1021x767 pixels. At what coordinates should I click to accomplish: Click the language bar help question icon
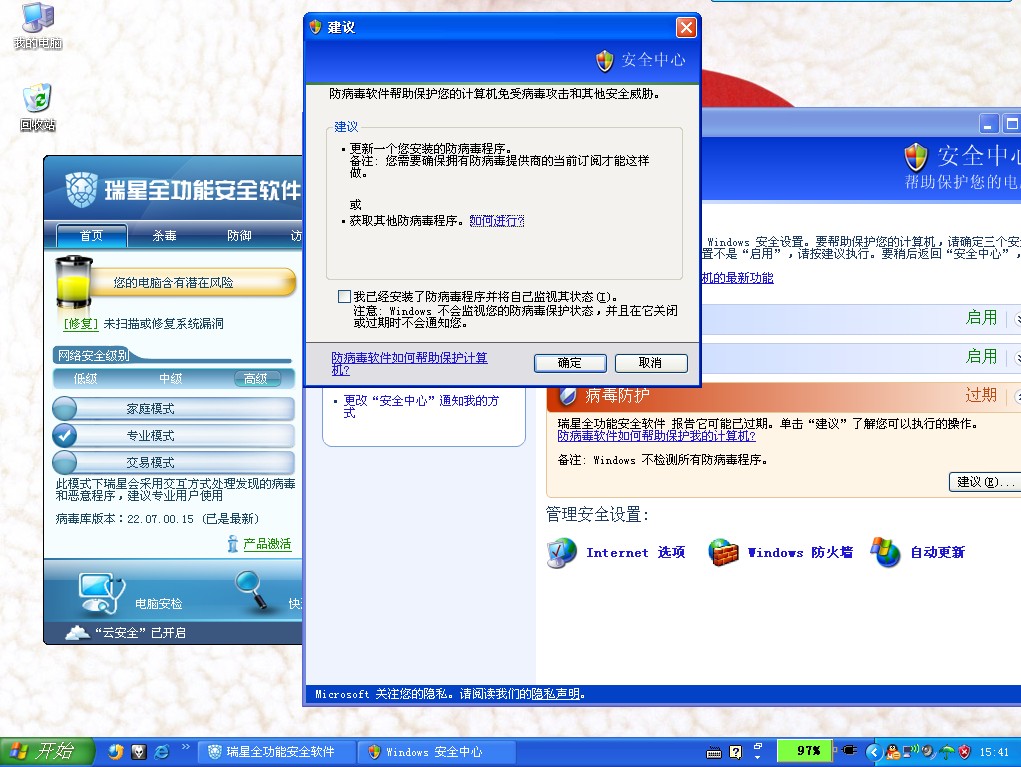click(736, 753)
